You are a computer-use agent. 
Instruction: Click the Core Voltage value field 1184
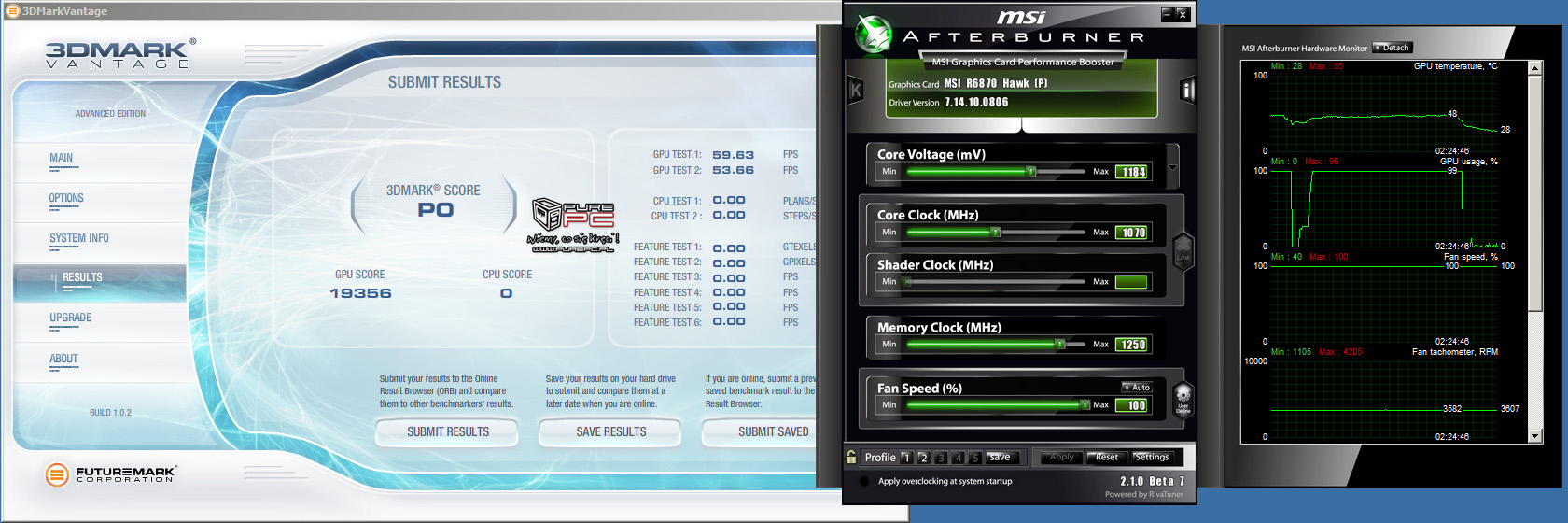tap(1133, 172)
